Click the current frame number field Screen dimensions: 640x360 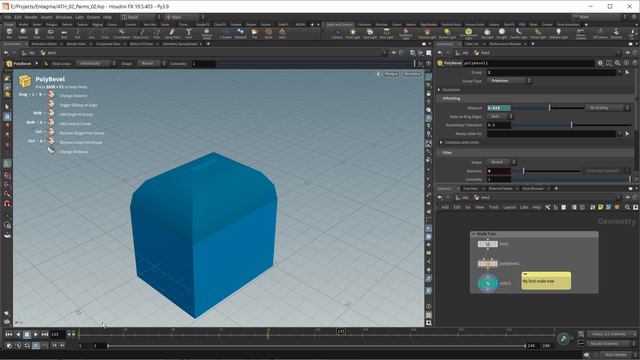pyautogui.click(x=57, y=334)
